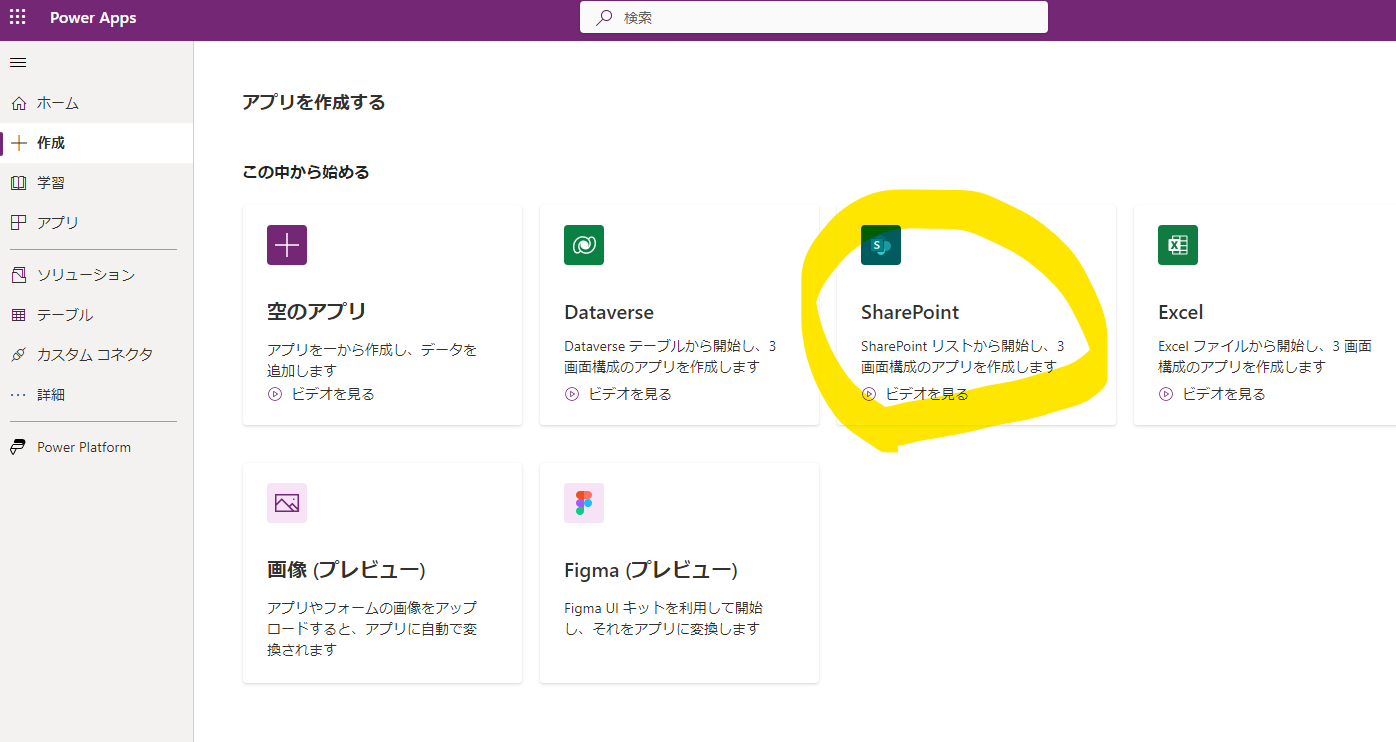Screen dimensions: 1396x742
Task: Watch the video for Dataverse
Action: 630,394
